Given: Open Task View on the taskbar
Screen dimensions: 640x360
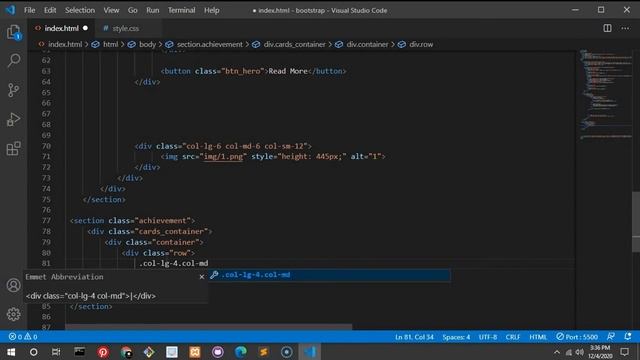Looking at the screenshot, I should 56,352.
